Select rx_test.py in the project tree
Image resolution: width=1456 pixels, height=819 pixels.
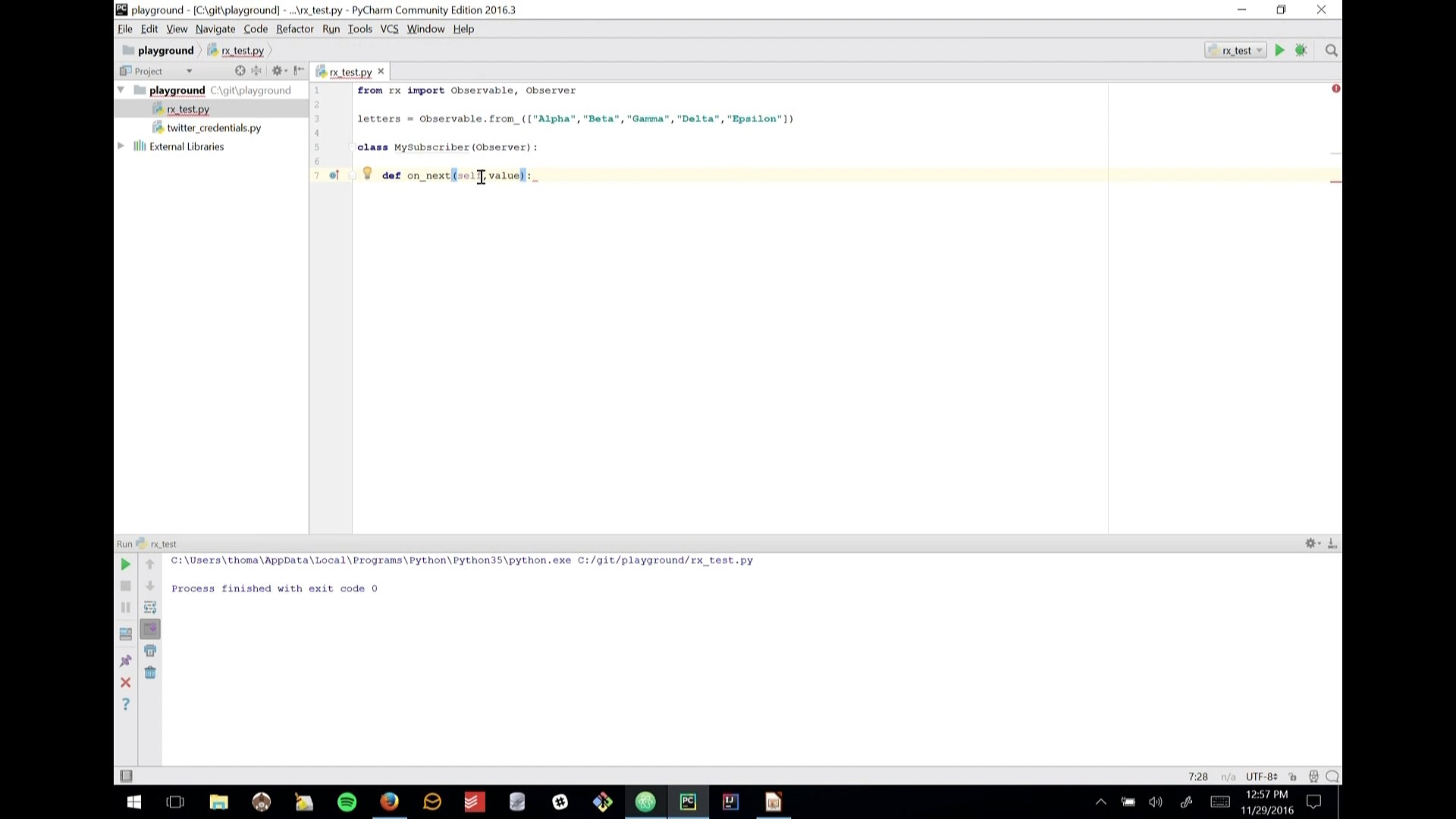click(188, 108)
